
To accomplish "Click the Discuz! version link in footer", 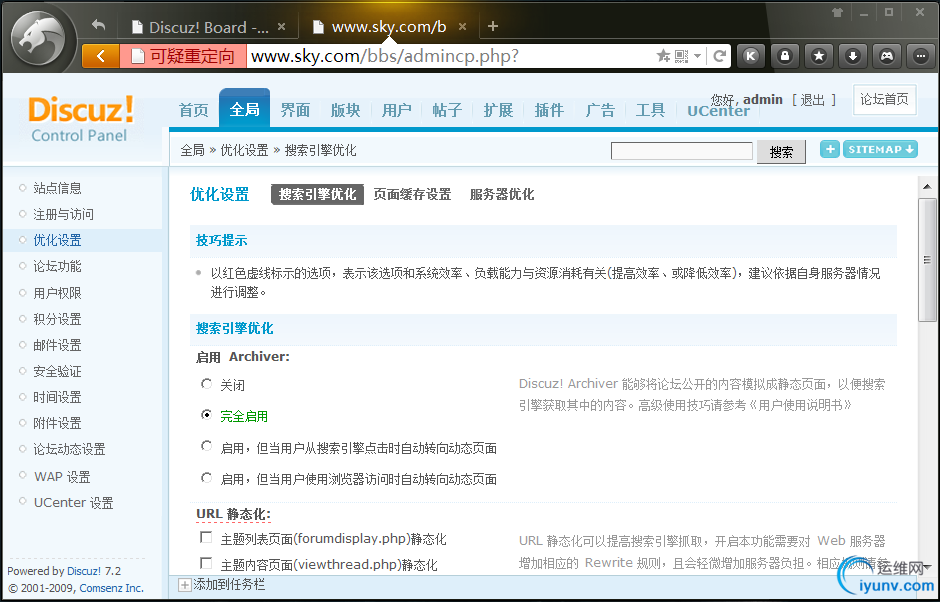I will tap(84, 571).
